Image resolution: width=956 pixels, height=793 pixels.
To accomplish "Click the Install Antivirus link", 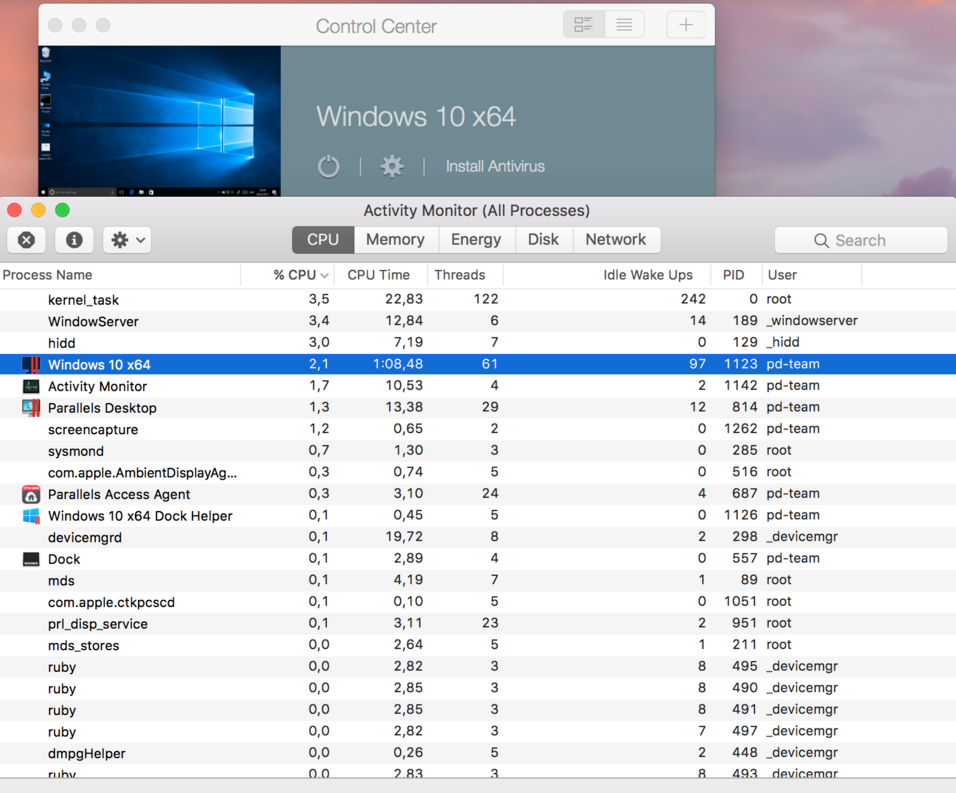I will click(x=495, y=167).
